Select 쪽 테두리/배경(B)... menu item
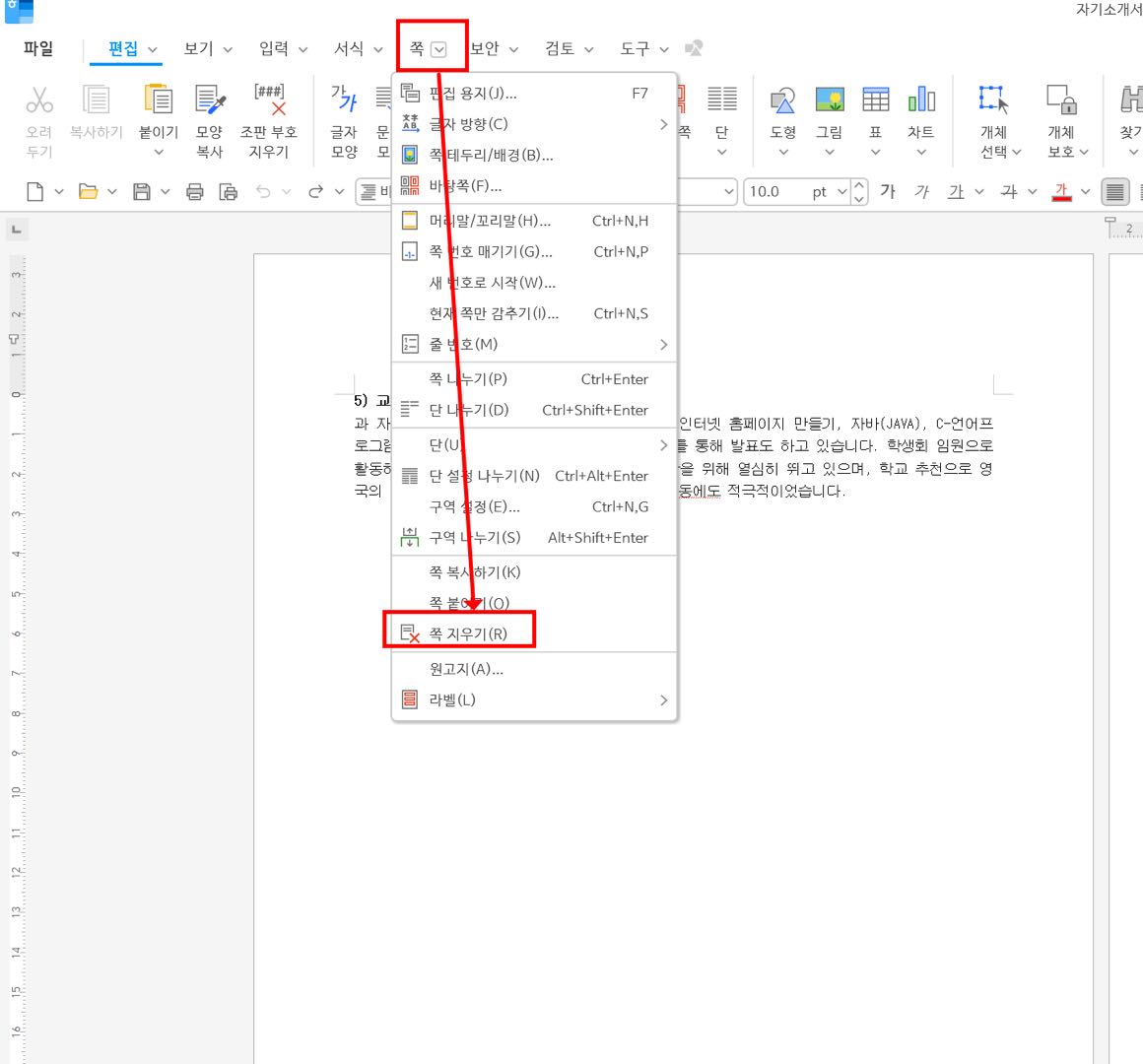This screenshot has height=1064, width=1143. coord(534,156)
